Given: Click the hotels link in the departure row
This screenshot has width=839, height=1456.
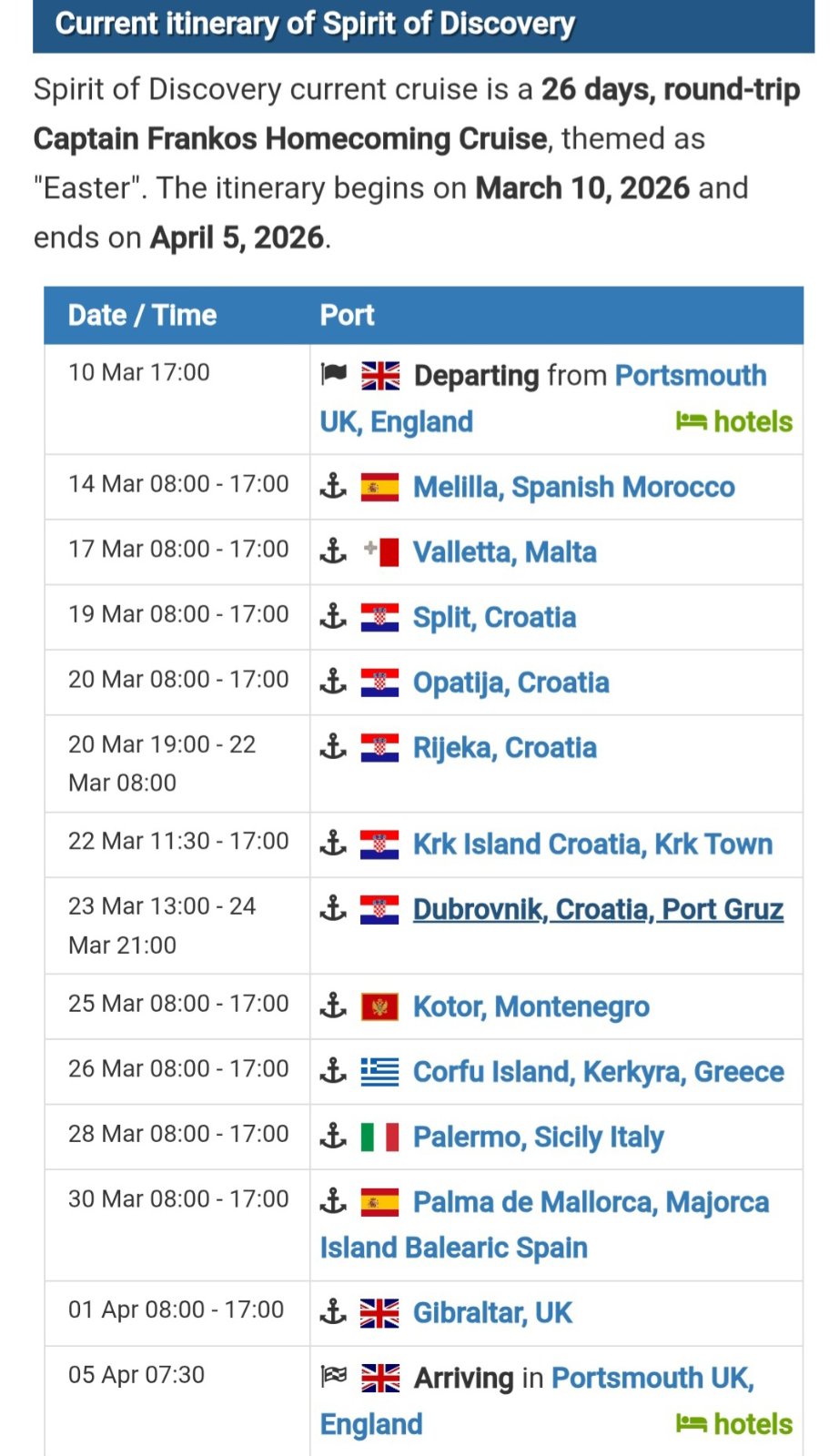Looking at the screenshot, I should click(x=734, y=422).
